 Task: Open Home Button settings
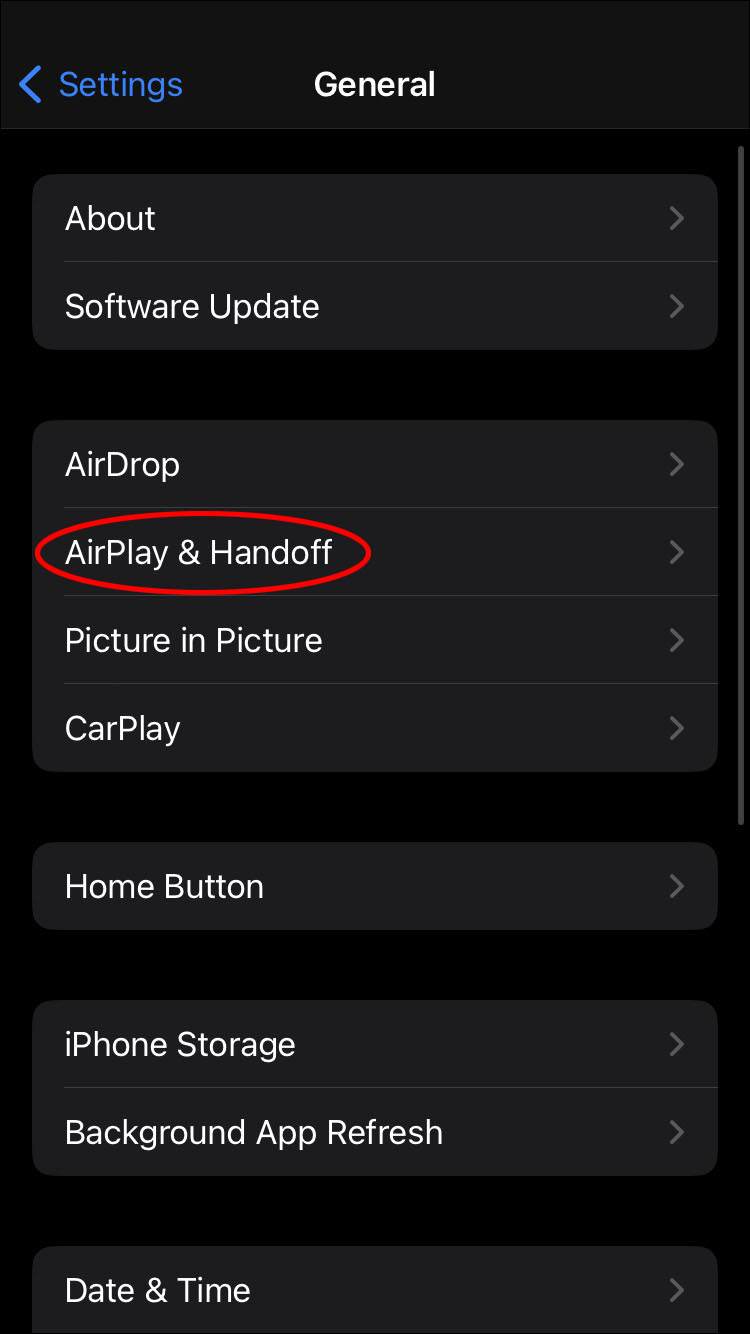click(x=375, y=886)
